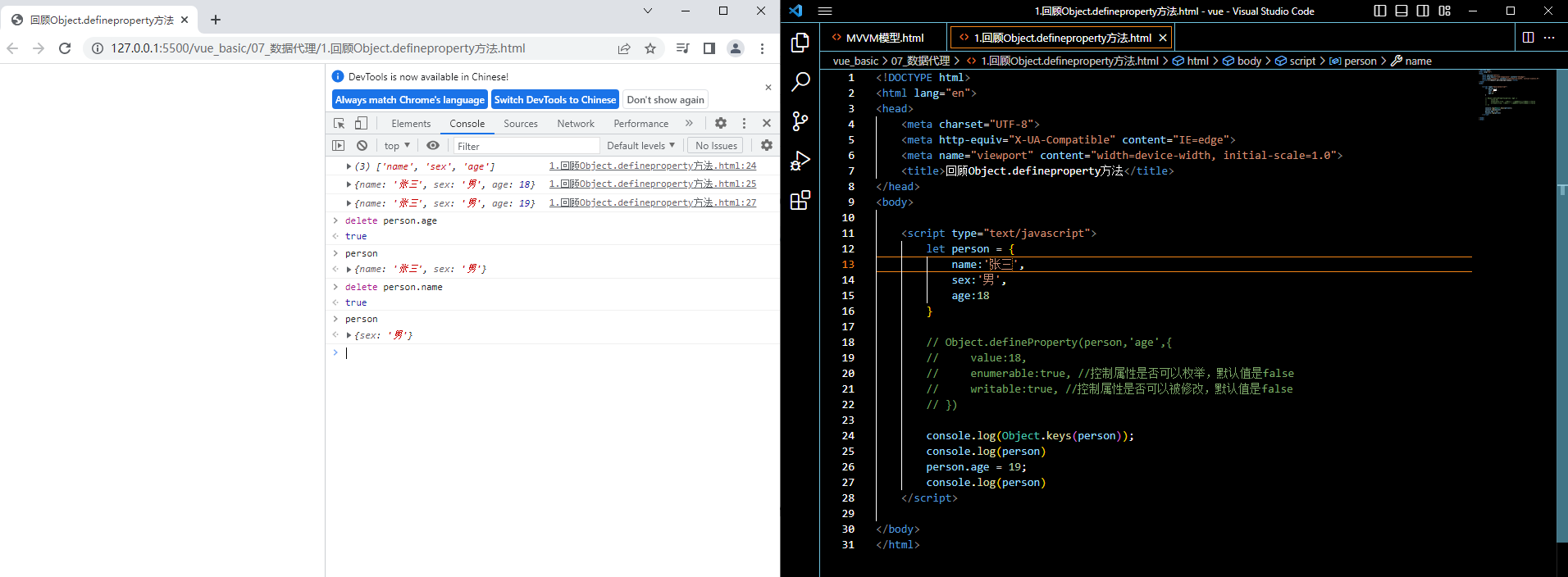
Task: Open Run and Debug view in VS Code
Action: pos(800,161)
